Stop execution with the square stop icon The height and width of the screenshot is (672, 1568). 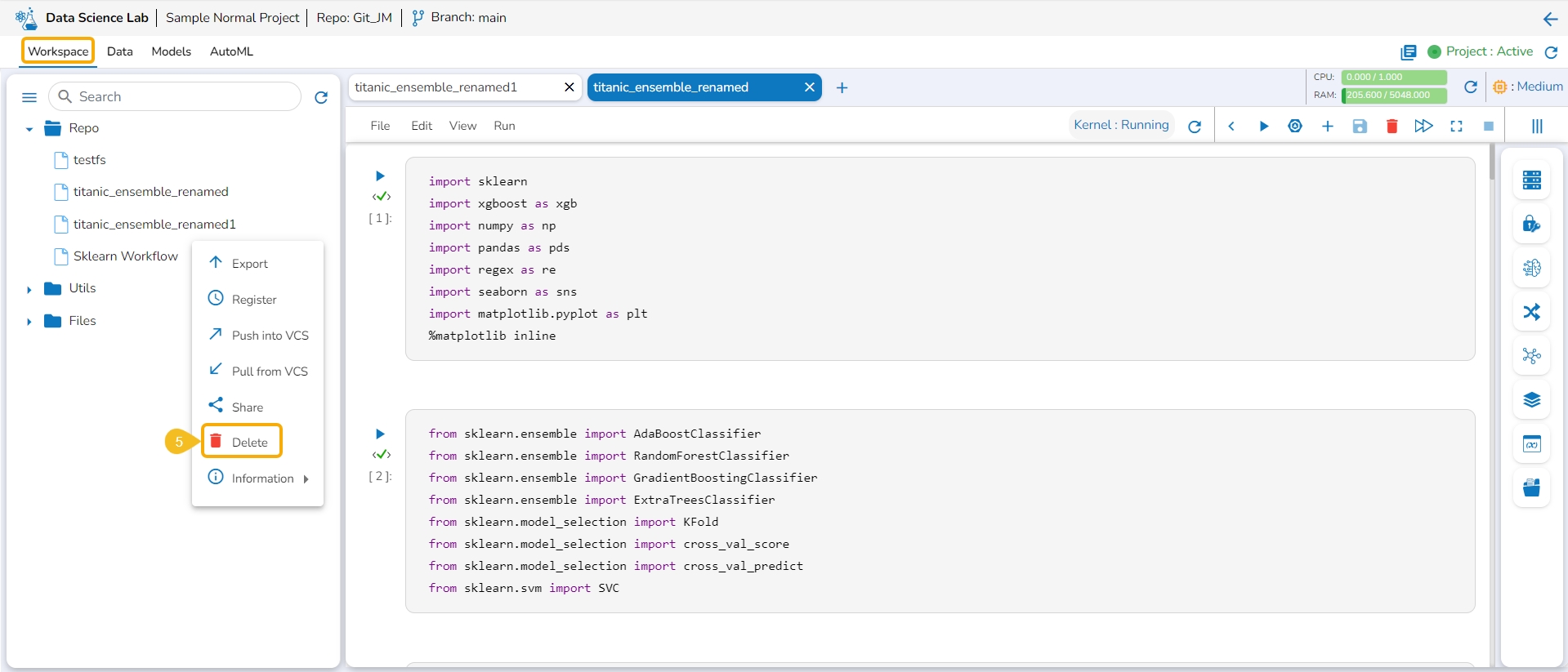click(1488, 126)
